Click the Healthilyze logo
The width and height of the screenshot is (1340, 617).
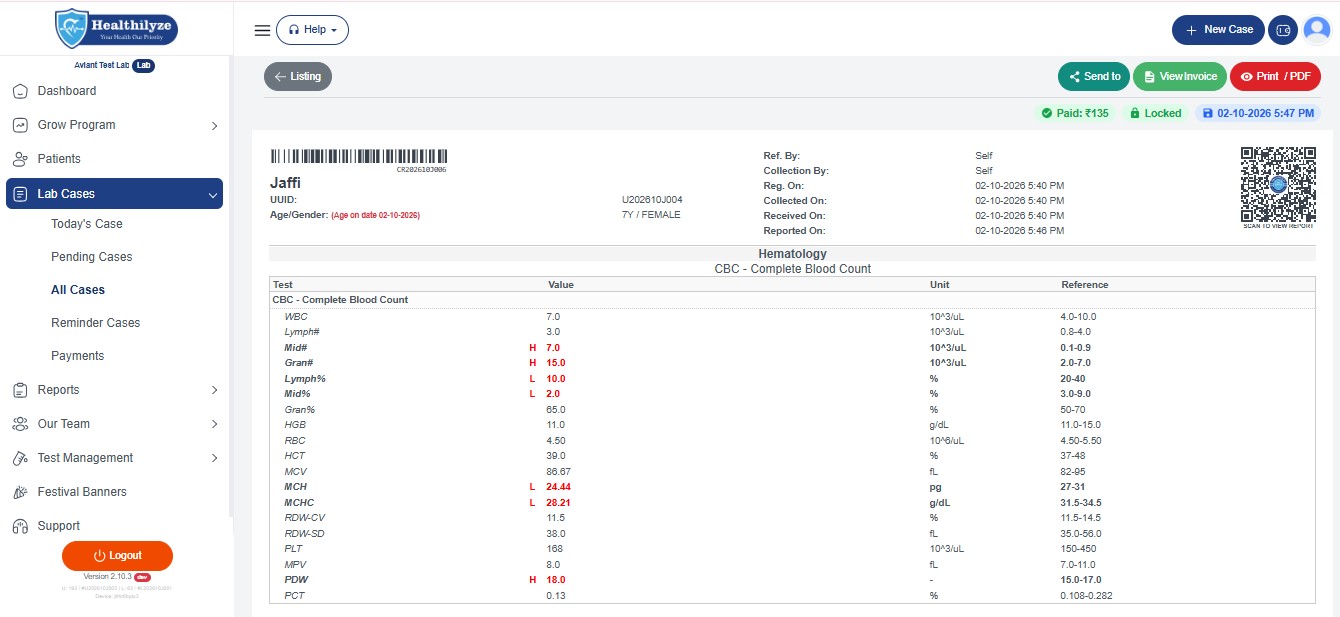pyautogui.click(x=116, y=28)
